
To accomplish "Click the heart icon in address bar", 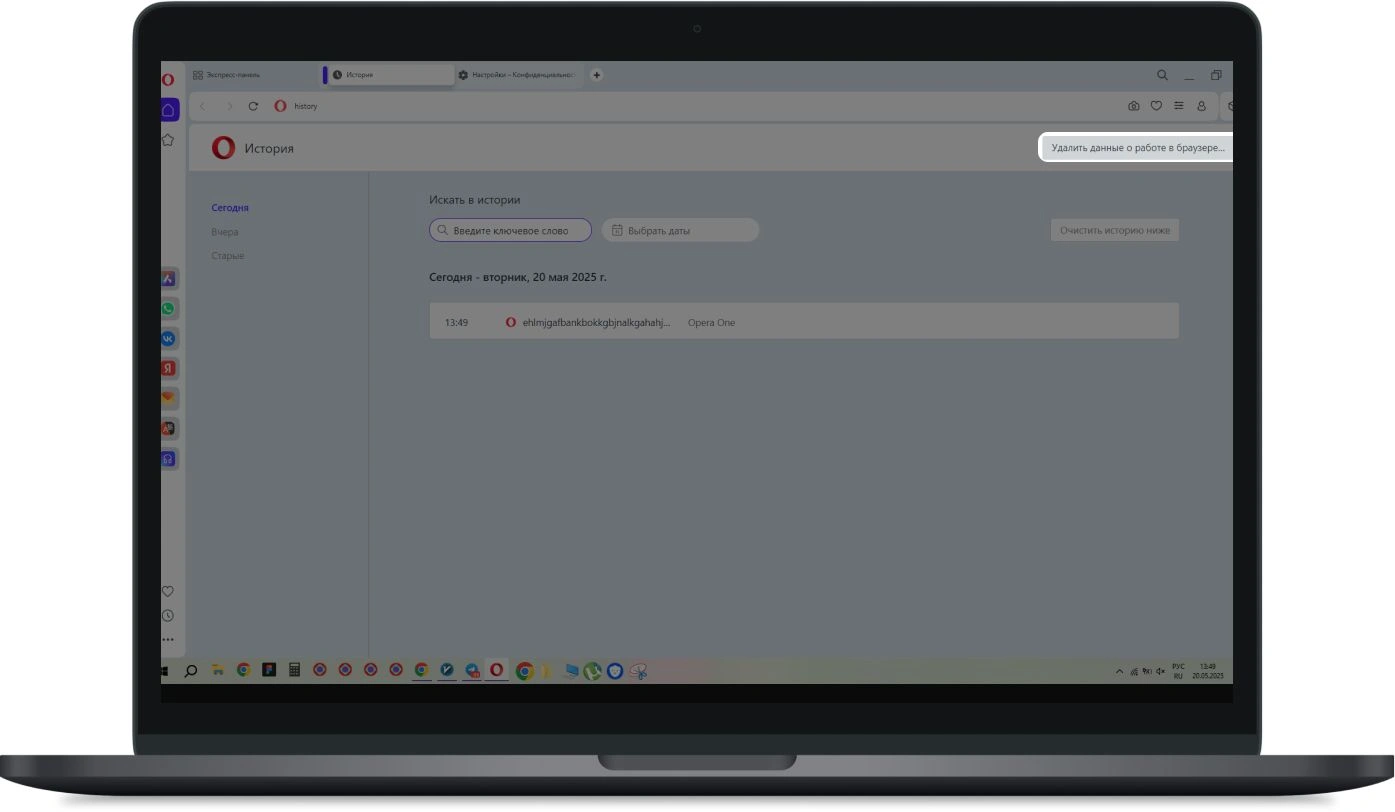I will tap(1156, 106).
